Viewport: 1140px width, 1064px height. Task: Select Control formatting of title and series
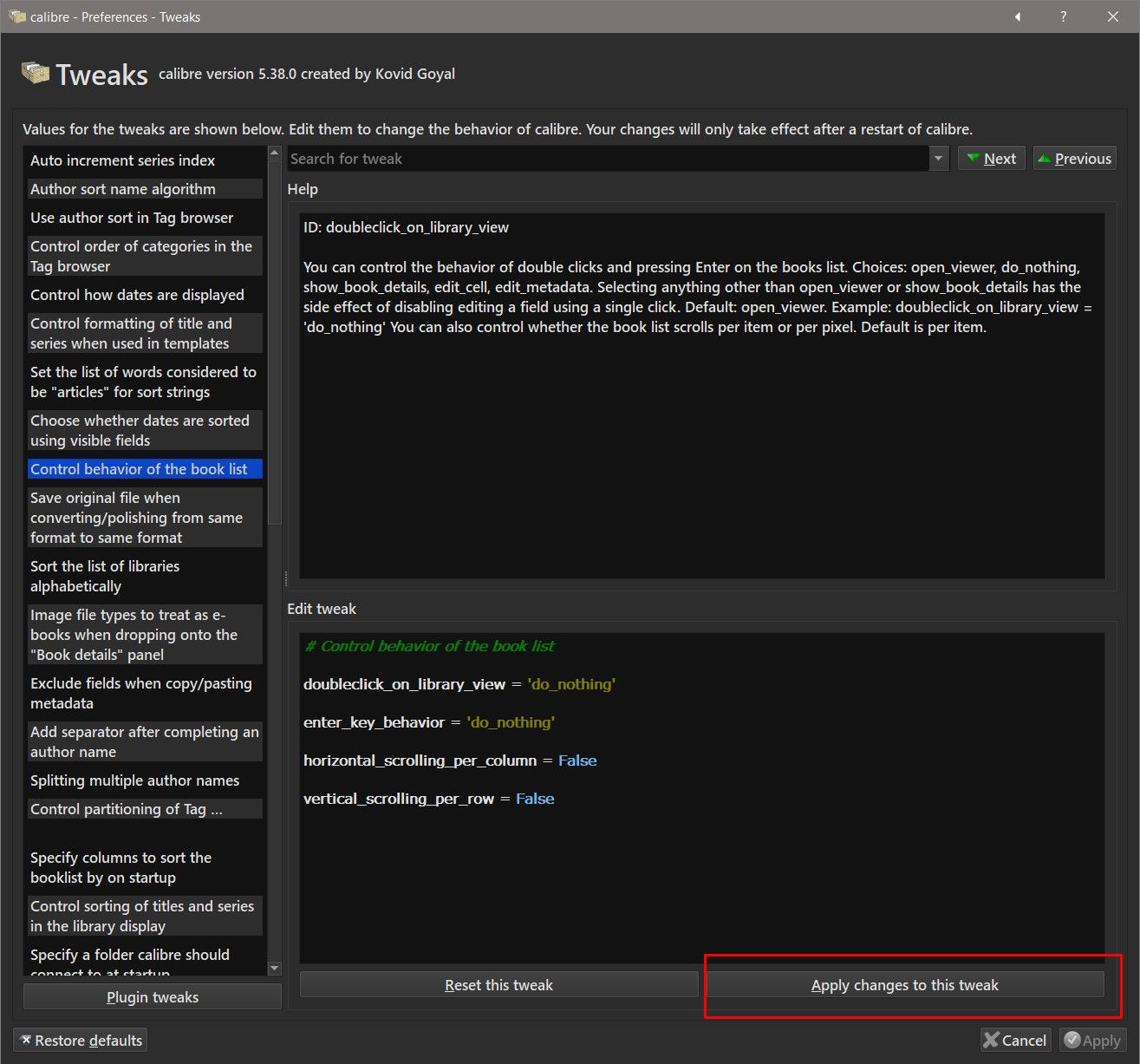tap(145, 334)
